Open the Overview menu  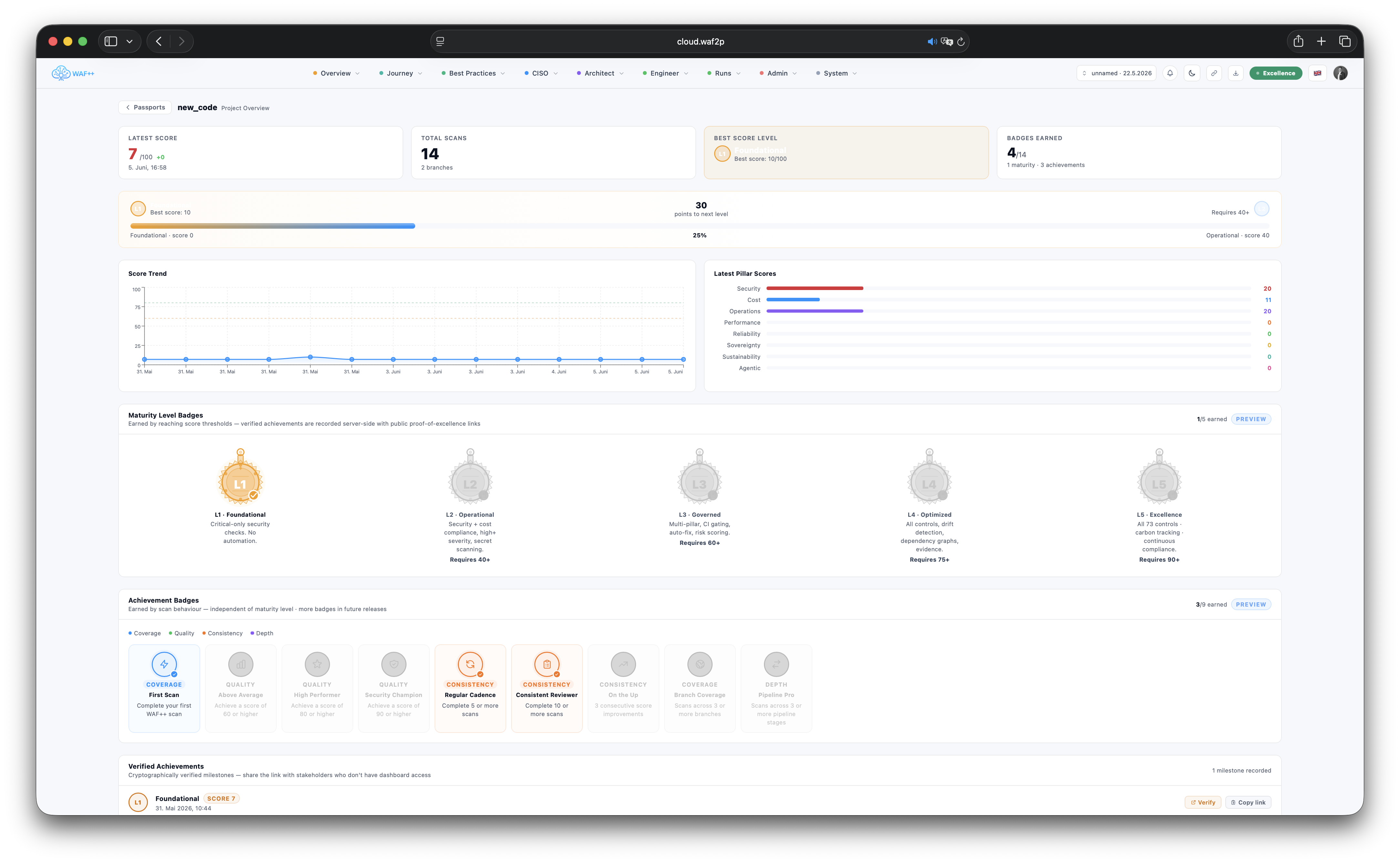pos(336,73)
